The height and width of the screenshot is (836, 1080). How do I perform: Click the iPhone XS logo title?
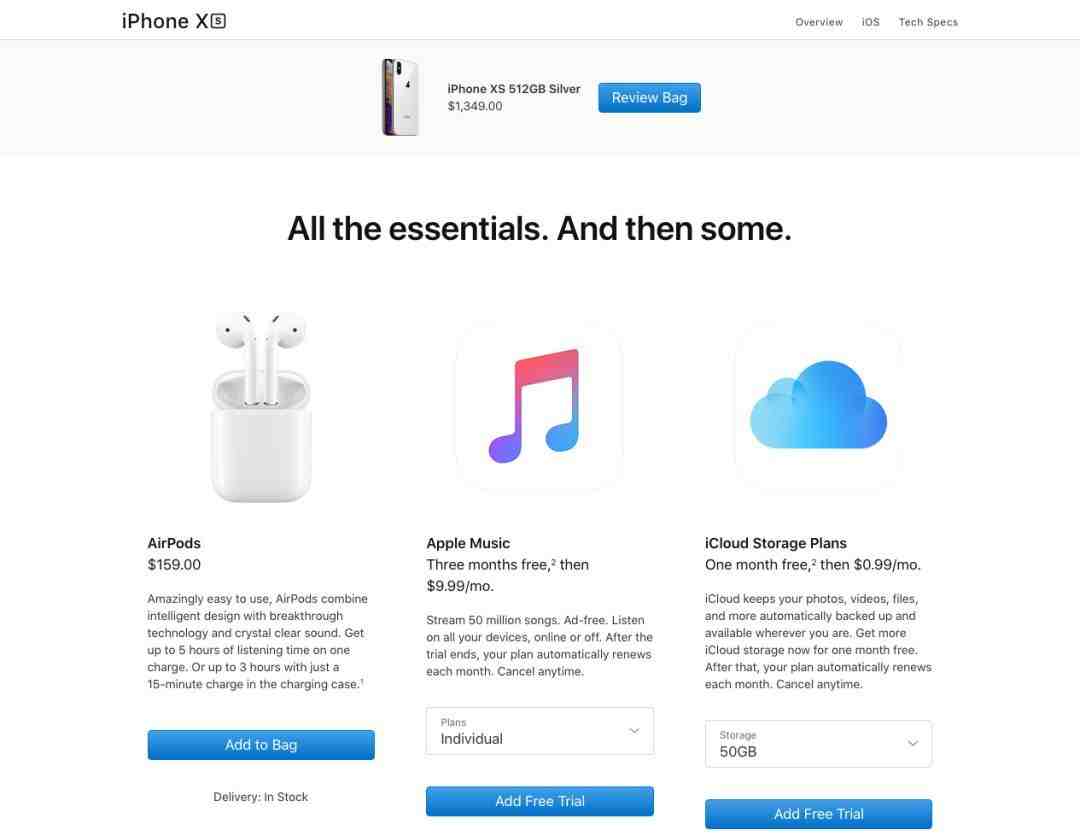174,21
